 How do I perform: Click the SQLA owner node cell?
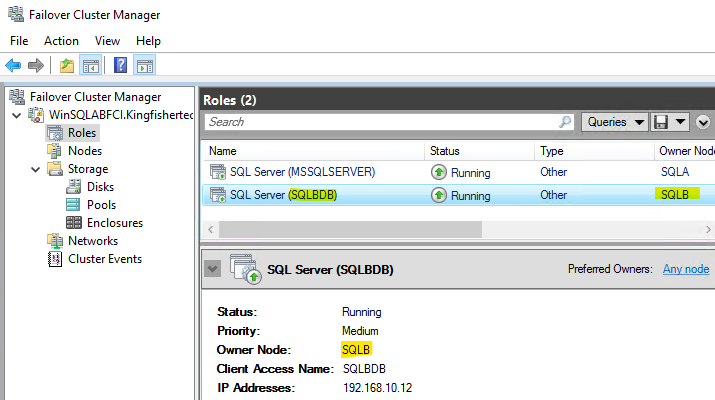pos(675,172)
